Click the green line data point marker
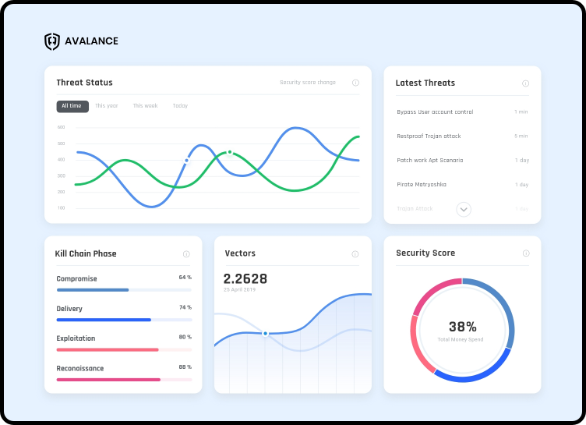 (230, 153)
